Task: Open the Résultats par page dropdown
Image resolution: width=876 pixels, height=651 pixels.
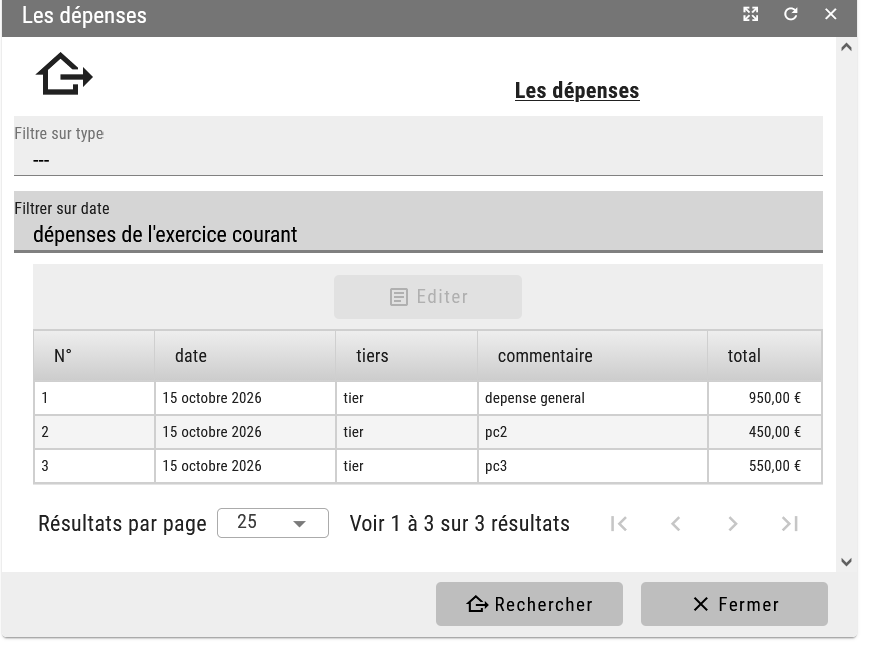Action: pos(273,523)
